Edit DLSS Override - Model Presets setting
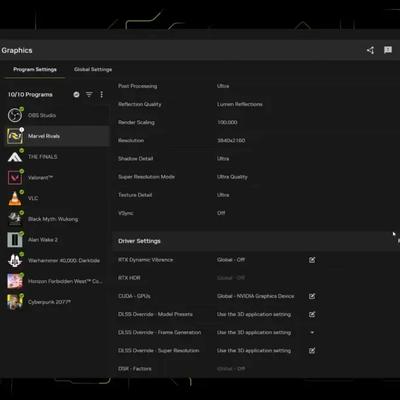Viewport: 400px width, 400px height. (312, 314)
